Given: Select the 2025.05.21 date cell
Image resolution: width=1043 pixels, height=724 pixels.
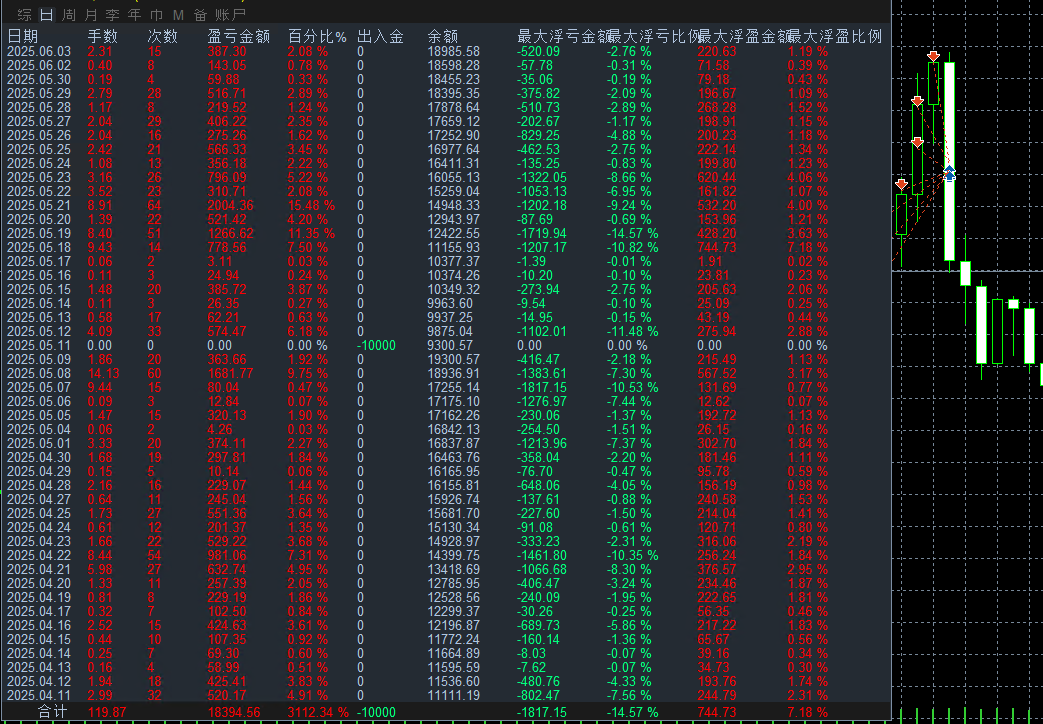Looking at the screenshot, I should tap(39, 206).
